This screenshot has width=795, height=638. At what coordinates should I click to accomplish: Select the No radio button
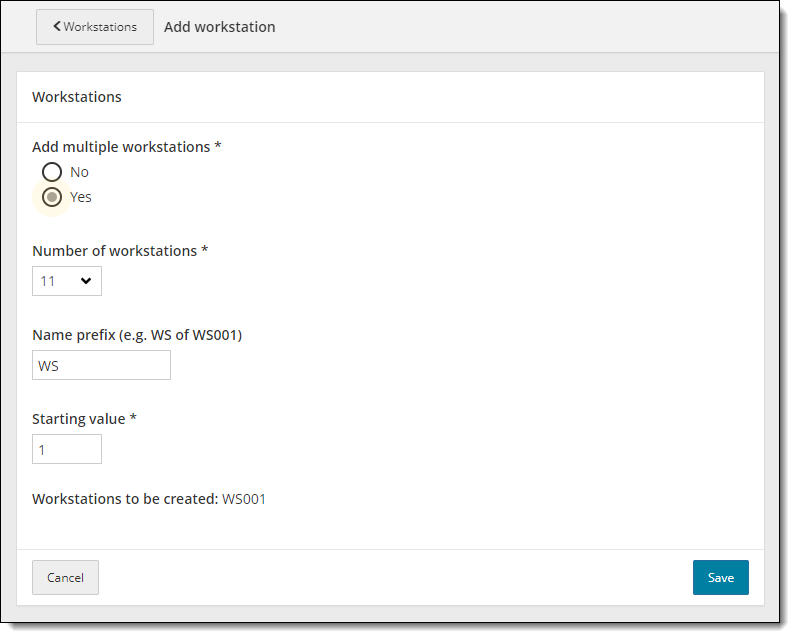click(x=52, y=172)
